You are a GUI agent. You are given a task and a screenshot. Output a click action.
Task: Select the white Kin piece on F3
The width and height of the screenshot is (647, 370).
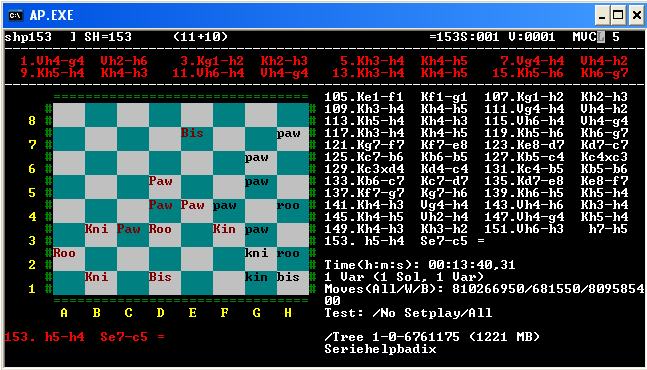coord(224,229)
